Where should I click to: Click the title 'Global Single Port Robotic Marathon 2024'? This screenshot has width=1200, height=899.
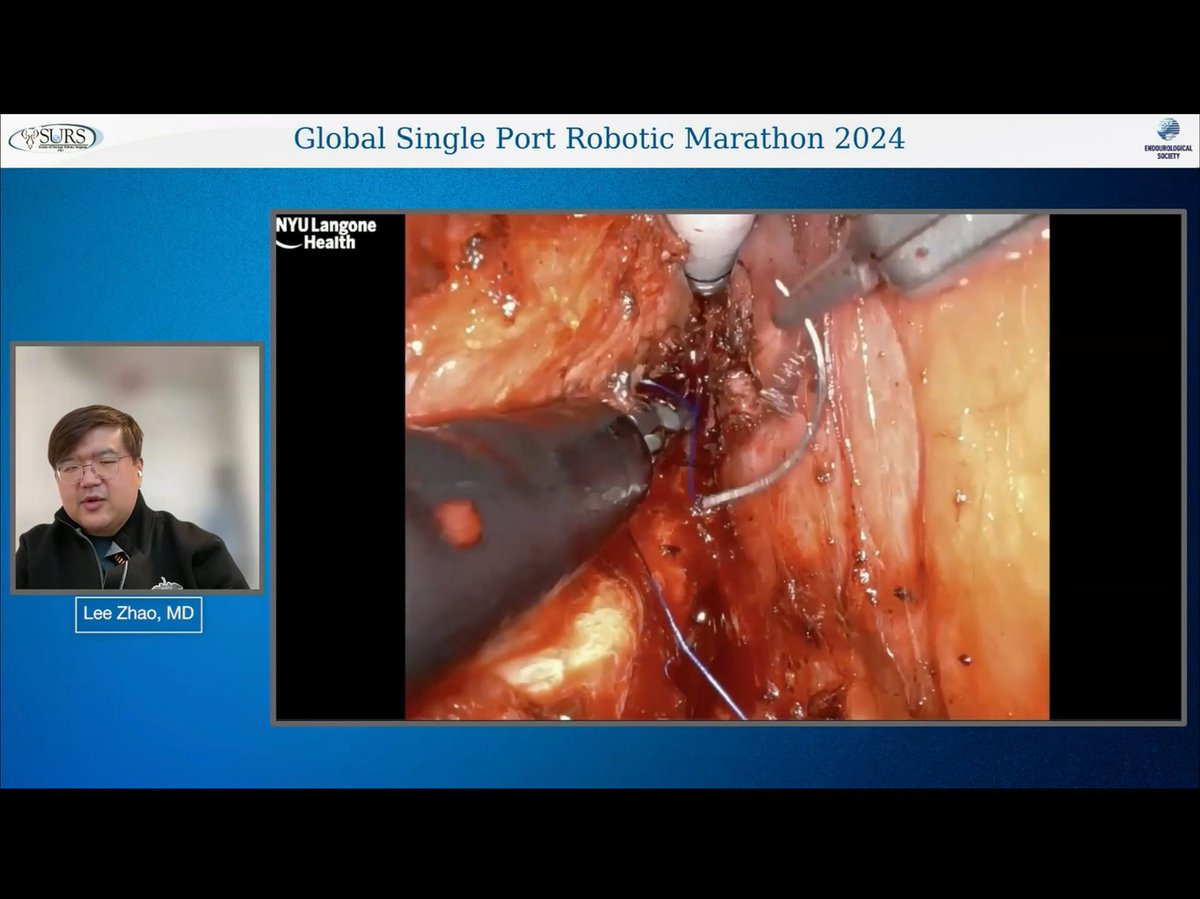tap(599, 138)
